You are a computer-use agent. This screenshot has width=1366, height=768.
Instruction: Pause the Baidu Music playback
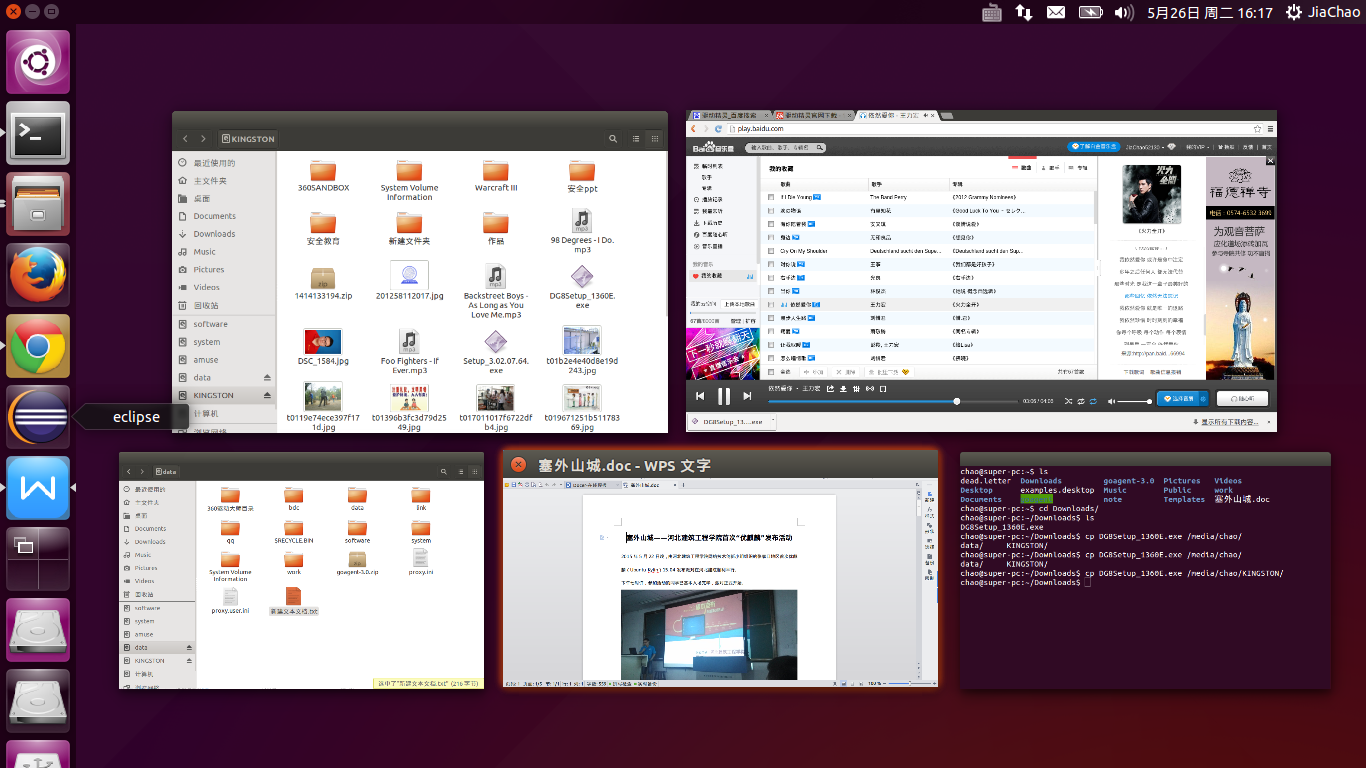[724, 396]
